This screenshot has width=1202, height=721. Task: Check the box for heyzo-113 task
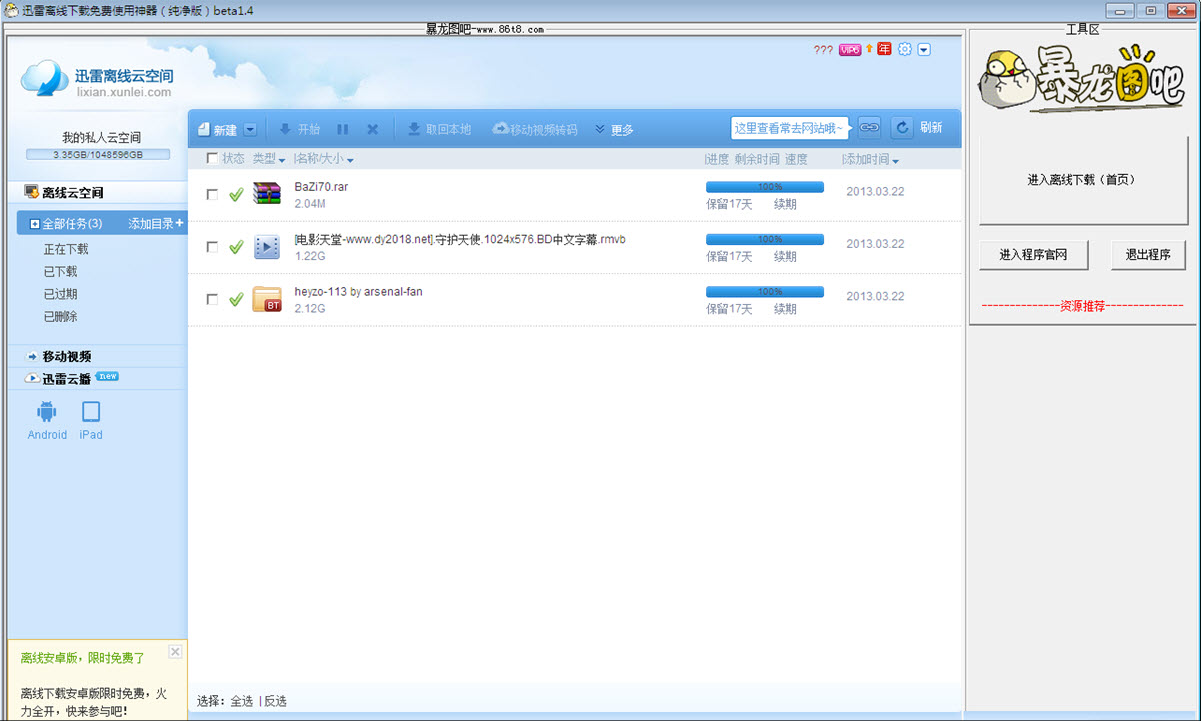tap(212, 298)
